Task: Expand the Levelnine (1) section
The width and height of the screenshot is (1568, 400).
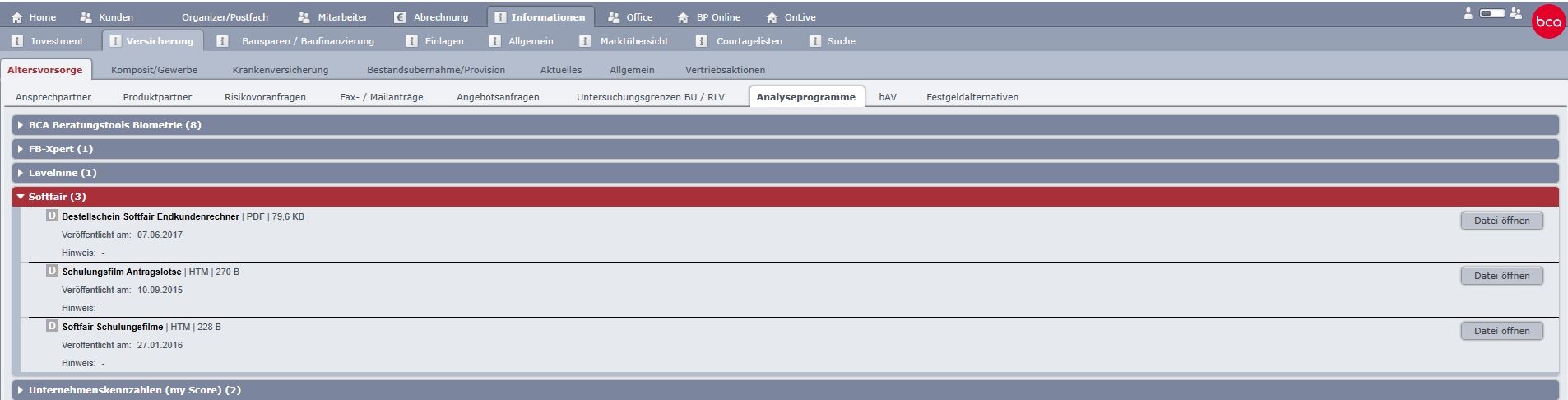Action: point(786,173)
